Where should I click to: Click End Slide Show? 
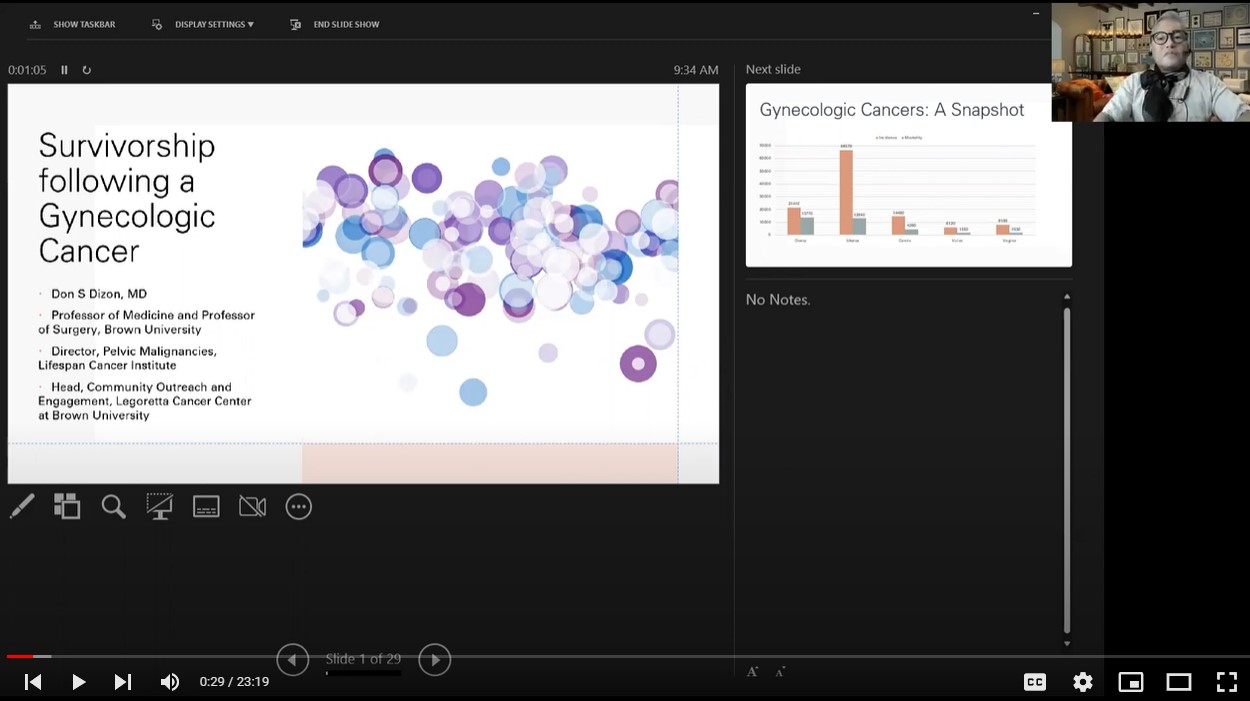point(335,24)
